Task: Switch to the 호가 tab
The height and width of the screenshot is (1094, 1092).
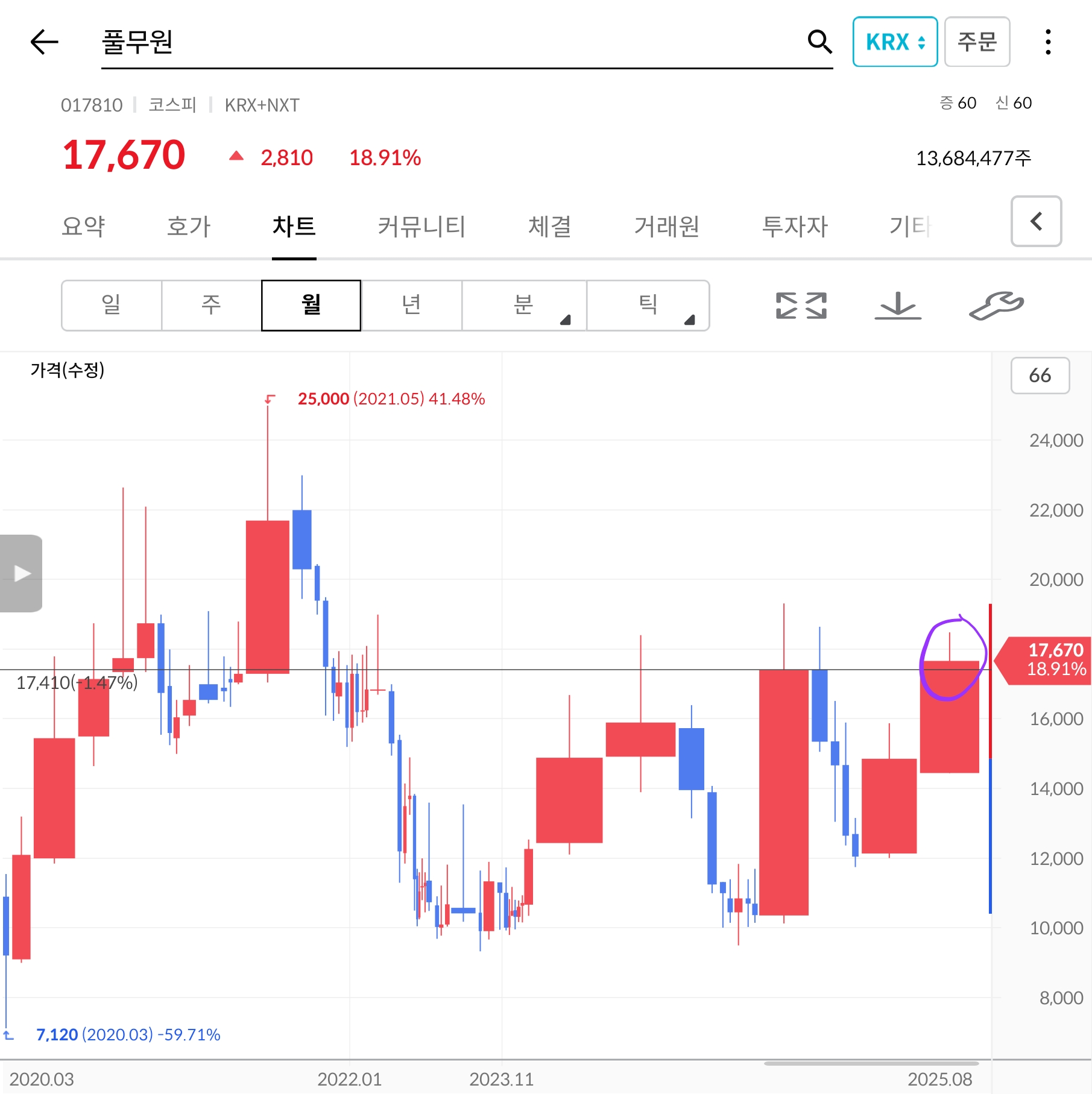Action: [x=189, y=227]
